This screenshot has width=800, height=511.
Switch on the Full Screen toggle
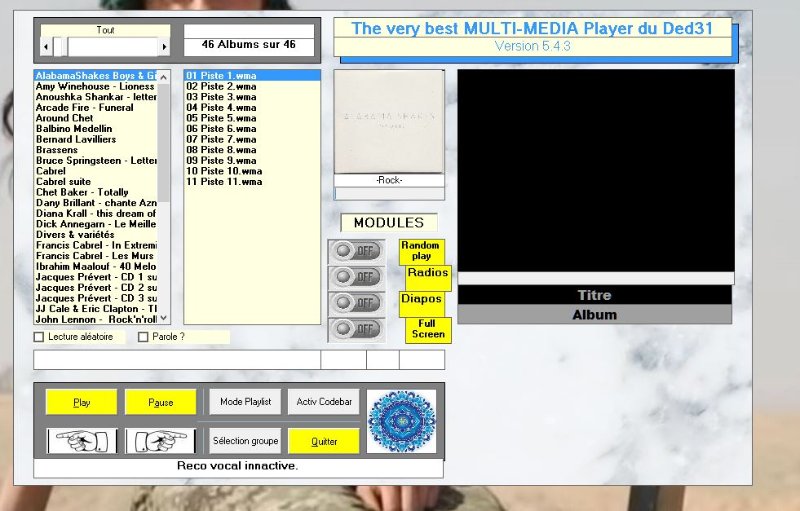[x=355, y=329]
